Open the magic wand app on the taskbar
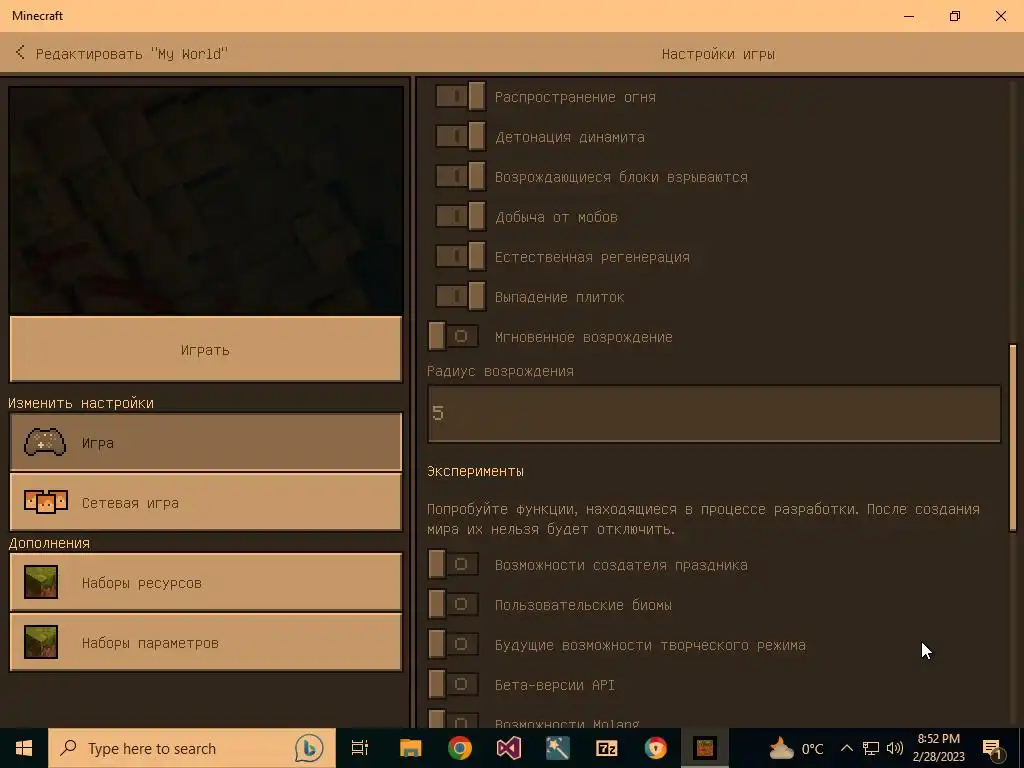Screen dimensions: 1024x768 [558, 748]
